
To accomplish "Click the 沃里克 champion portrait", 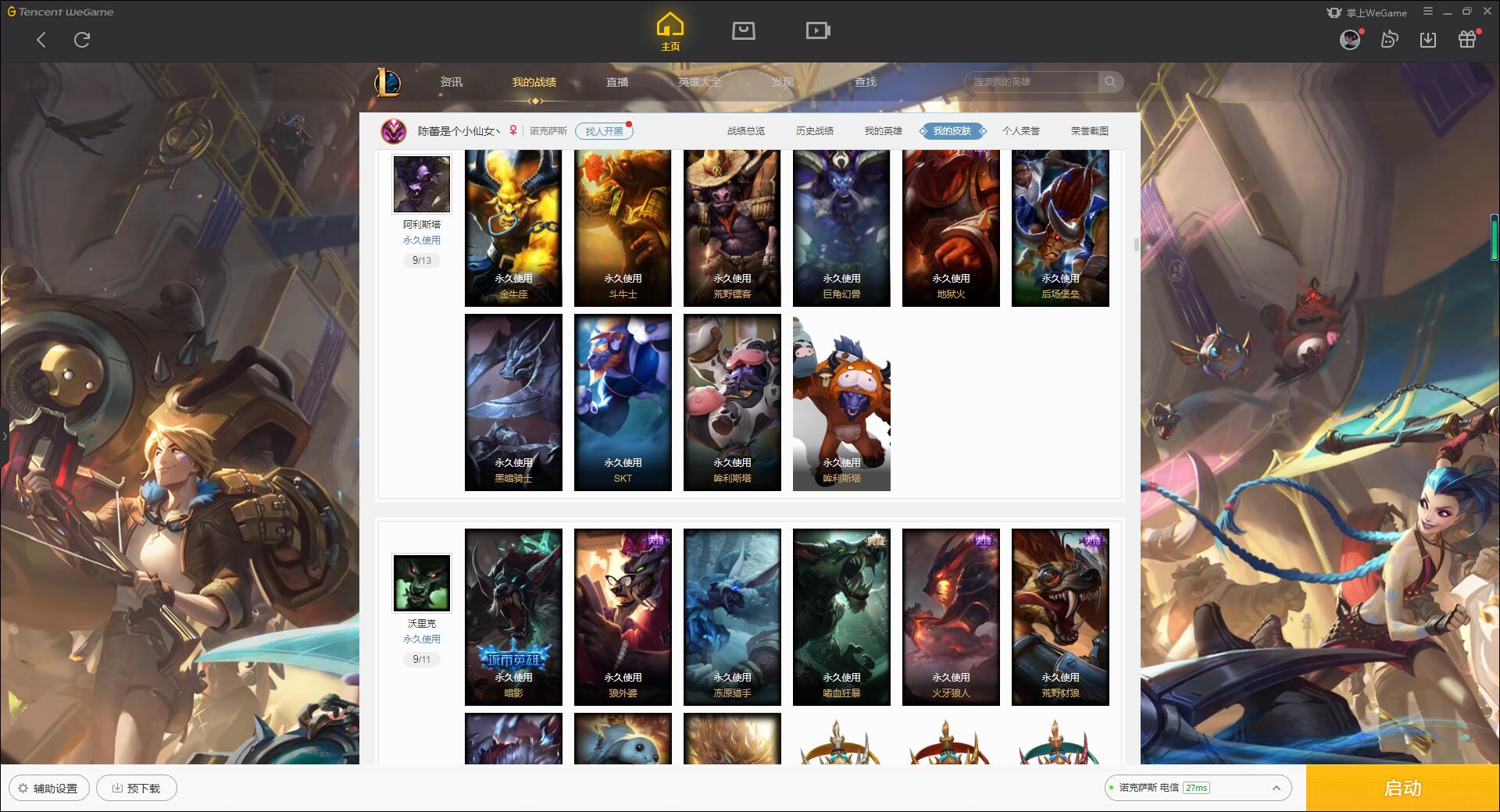I will 422,583.
